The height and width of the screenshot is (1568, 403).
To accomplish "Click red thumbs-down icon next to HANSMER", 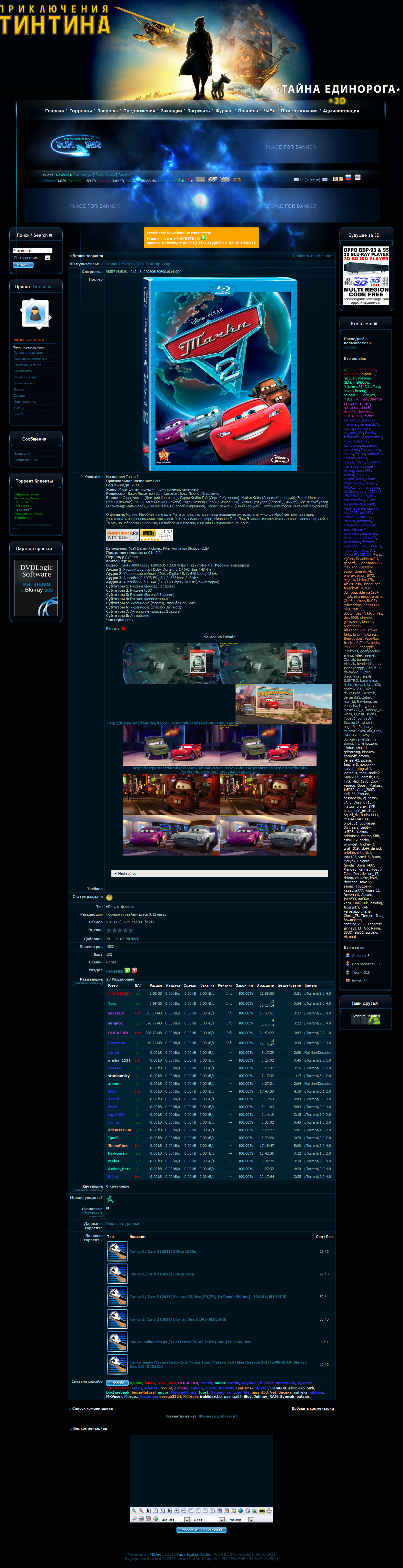I will 134,970.
